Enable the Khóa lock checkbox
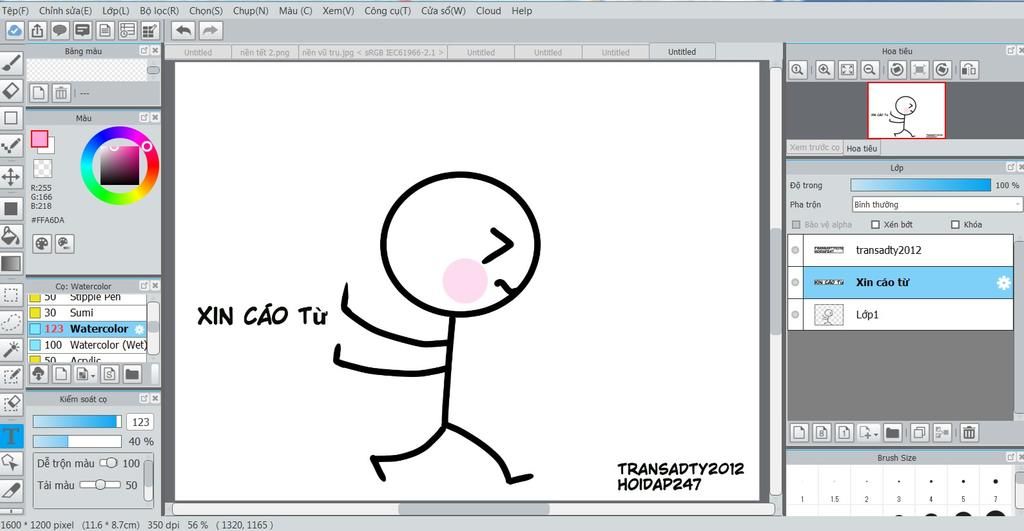Screen dimensions: 1024x531 [955, 225]
